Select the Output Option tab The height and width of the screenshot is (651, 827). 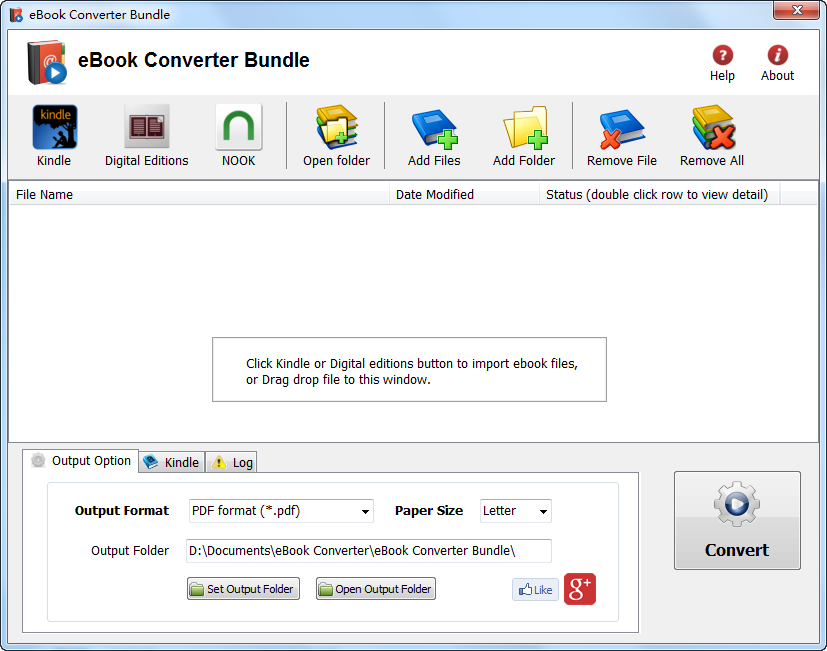pyautogui.click(x=81, y=461)
